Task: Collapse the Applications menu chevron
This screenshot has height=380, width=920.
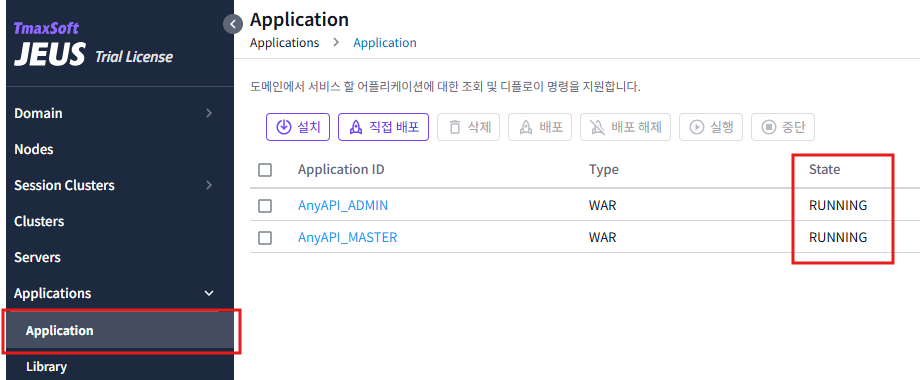Action: (x=209, y=293)
